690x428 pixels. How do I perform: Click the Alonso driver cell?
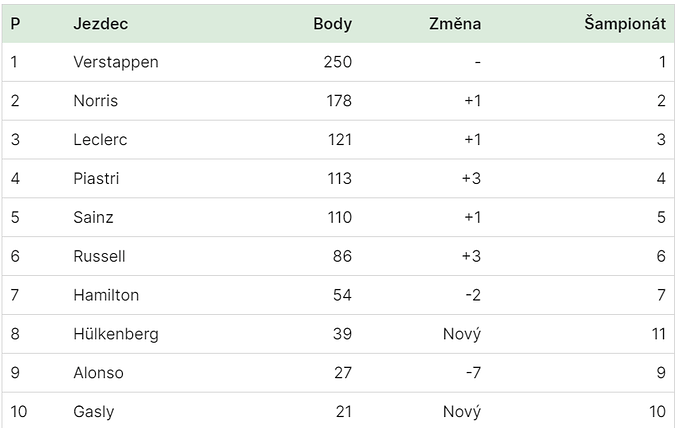99,373
